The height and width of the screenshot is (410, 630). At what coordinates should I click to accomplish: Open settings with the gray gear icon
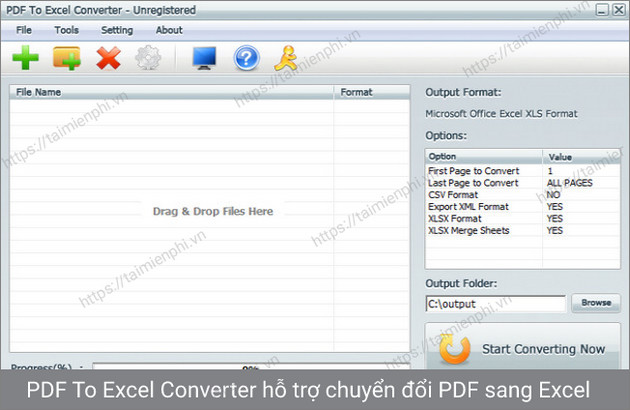[148, 58]
